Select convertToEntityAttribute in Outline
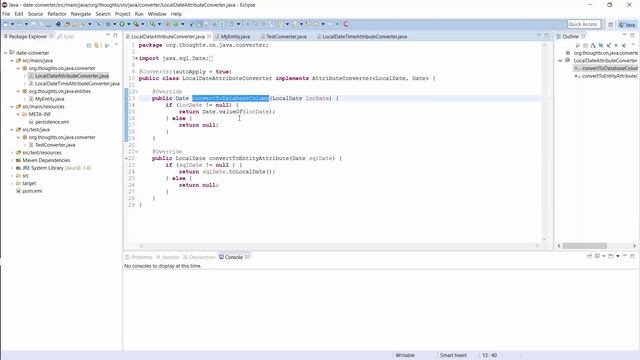The height and width of the screenshot is (360, 640). pyautogui.click(x=606, y=76)
